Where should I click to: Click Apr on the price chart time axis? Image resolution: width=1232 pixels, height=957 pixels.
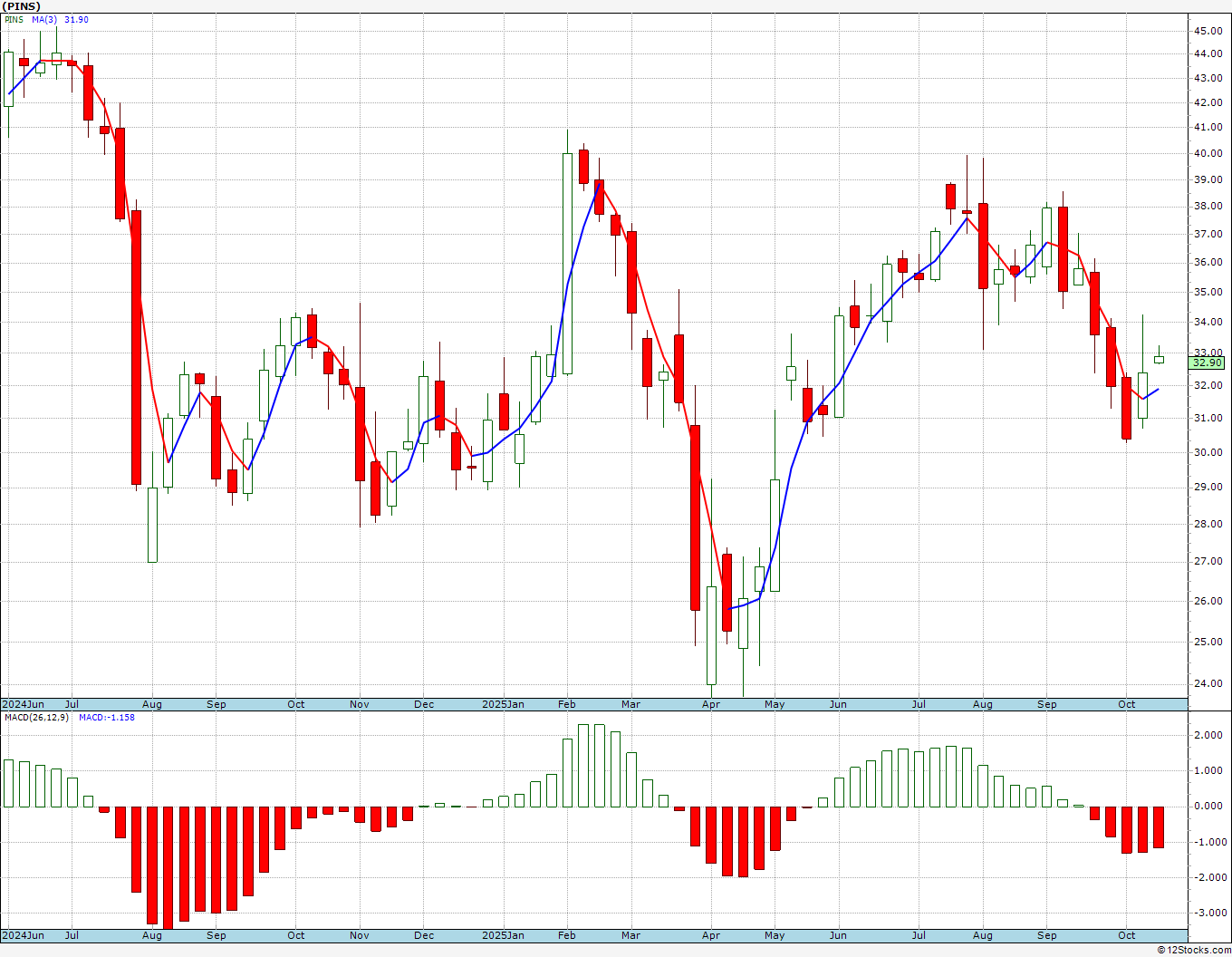pos(711,704)
